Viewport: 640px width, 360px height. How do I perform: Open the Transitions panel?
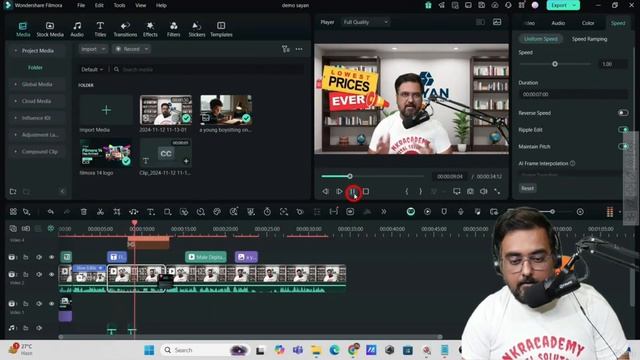125,29
